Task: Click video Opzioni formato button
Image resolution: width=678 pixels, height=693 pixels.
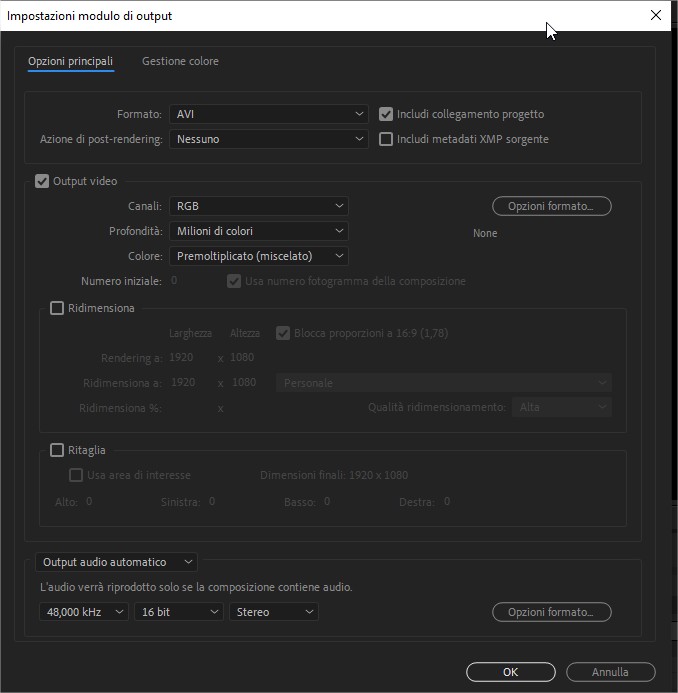Action: point(551,206)
